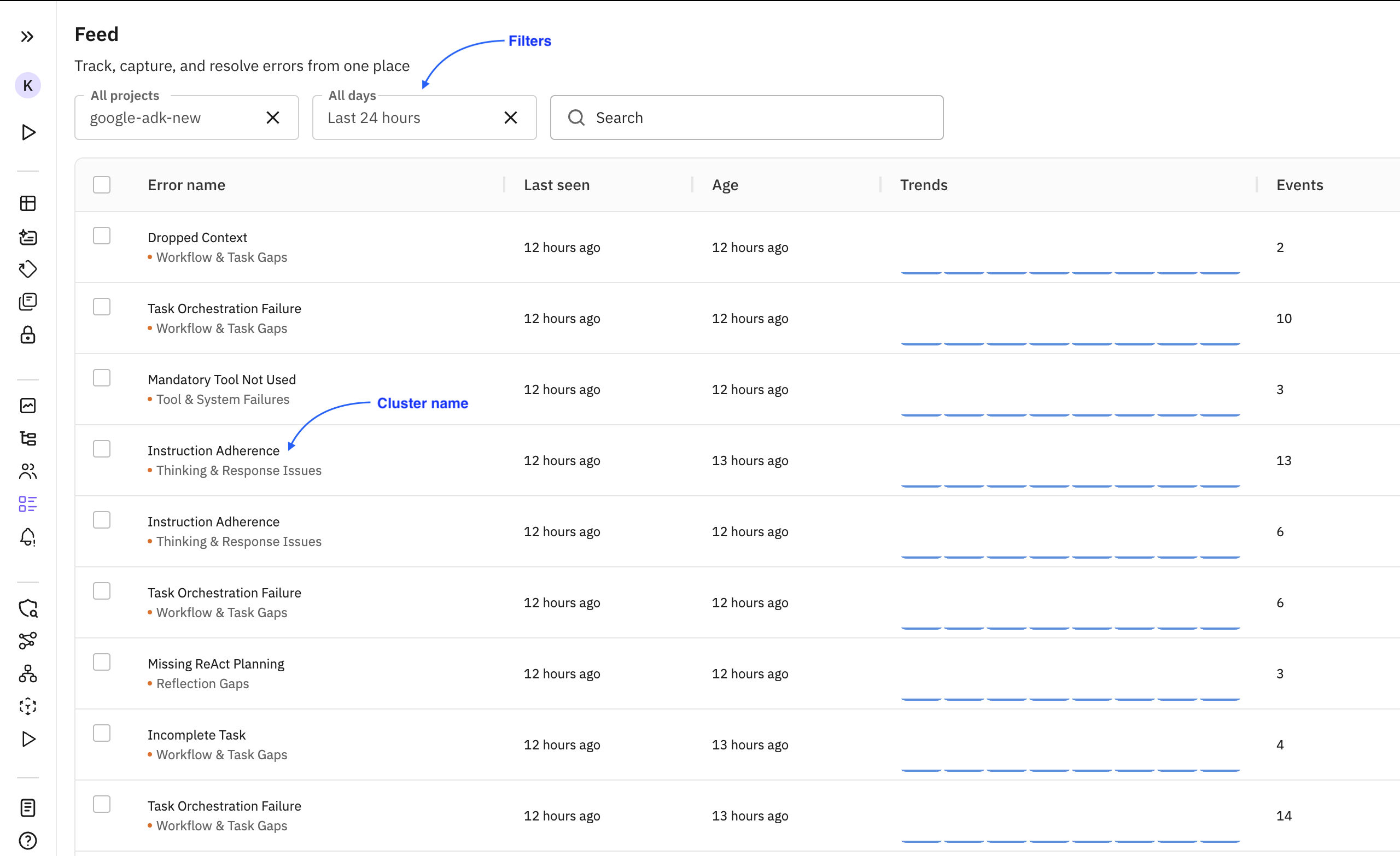Image resolution: width=1400 pixels, height=856 pixels.
Task: Select all errors with the header checkbox
Action: pyautogui.click(x=102, y=184)
